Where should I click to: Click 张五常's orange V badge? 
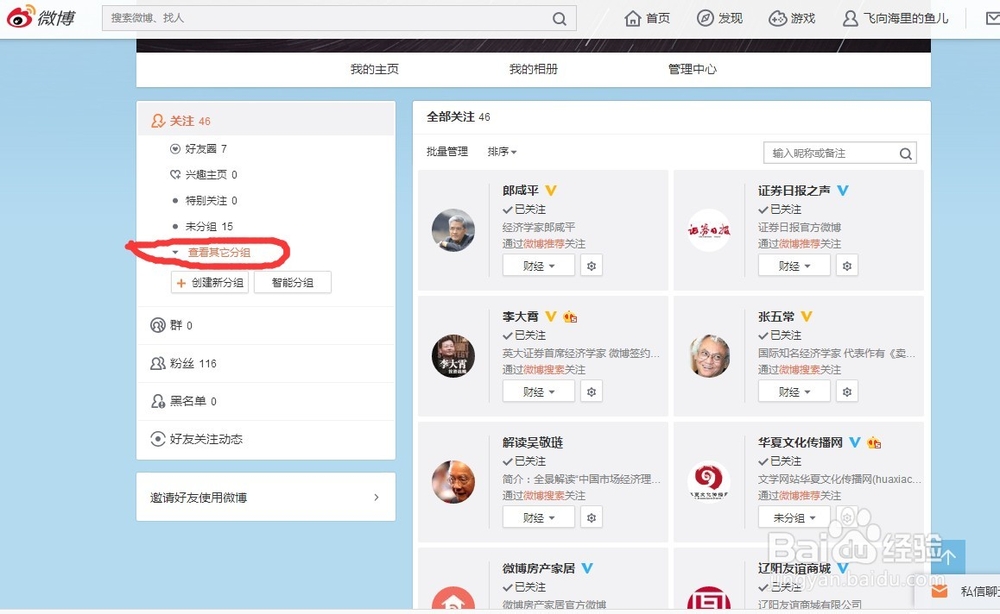(x=806, y=316)
